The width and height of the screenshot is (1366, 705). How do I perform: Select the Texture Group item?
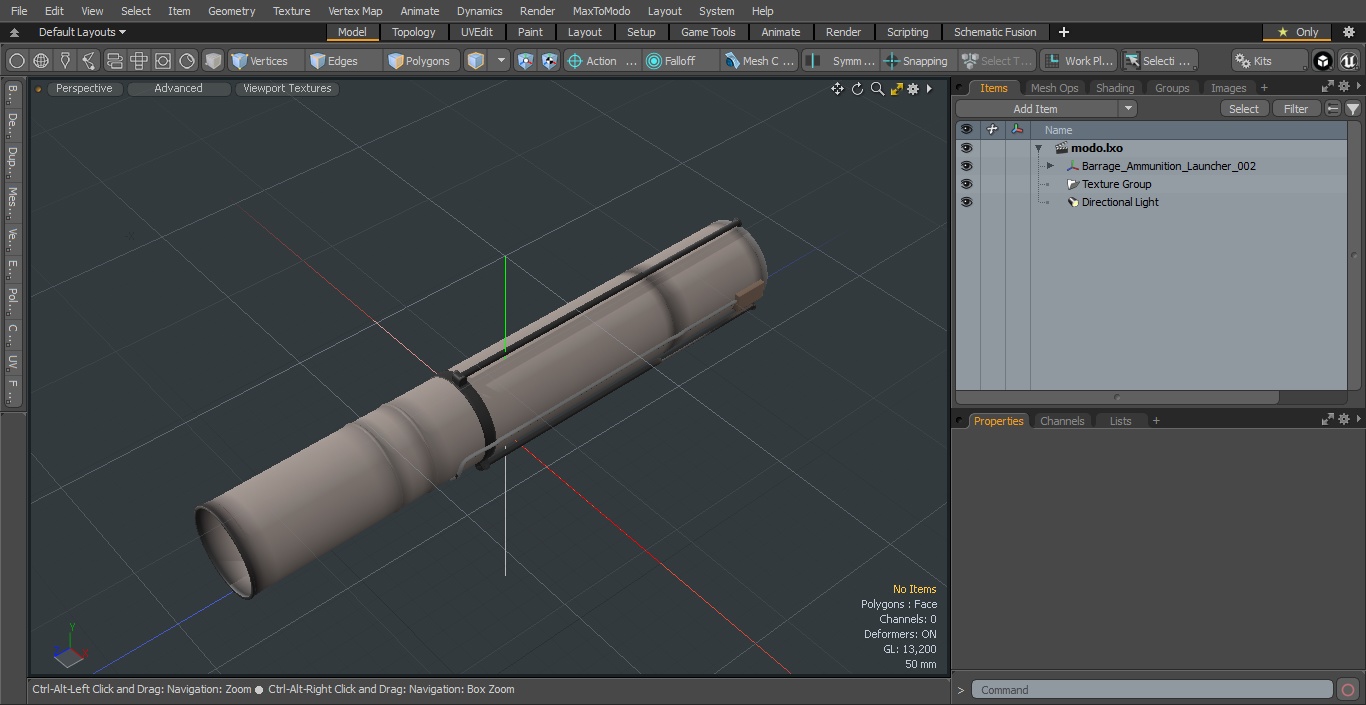[x=1116, y=184]
